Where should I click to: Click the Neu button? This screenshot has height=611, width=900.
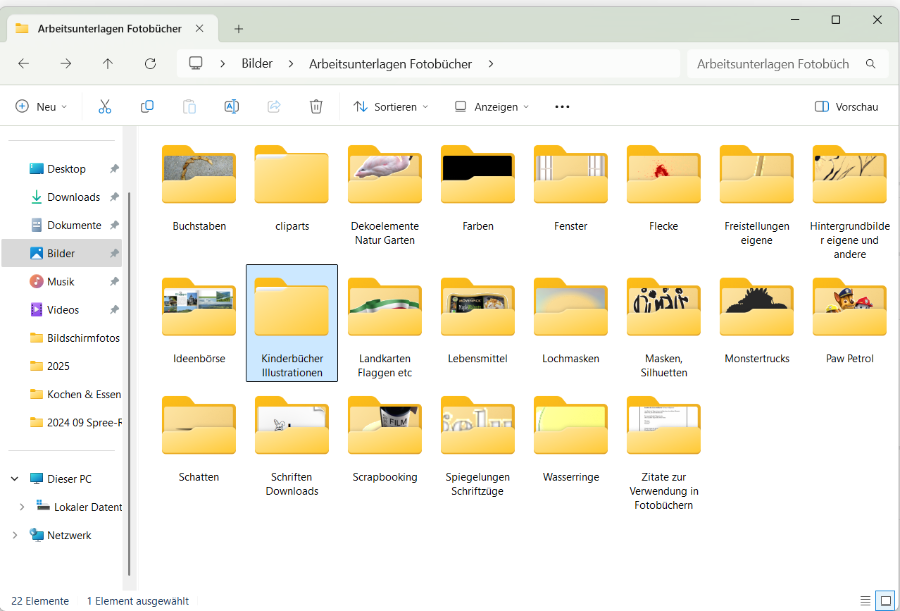point(41,106)
